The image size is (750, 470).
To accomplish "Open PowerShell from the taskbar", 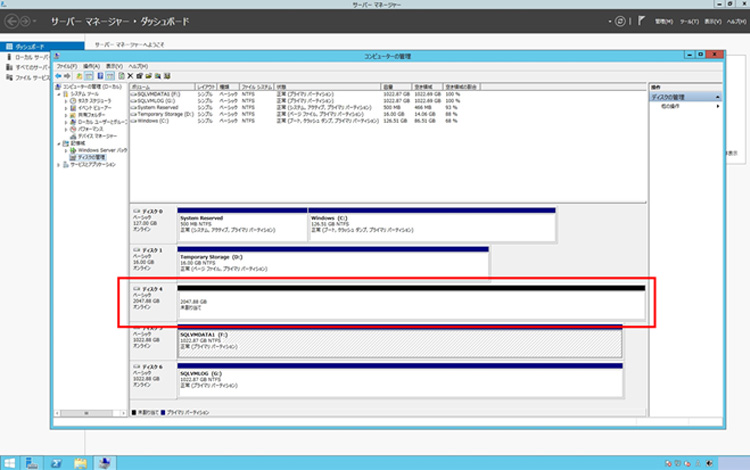I will click(x=57, y=462).
